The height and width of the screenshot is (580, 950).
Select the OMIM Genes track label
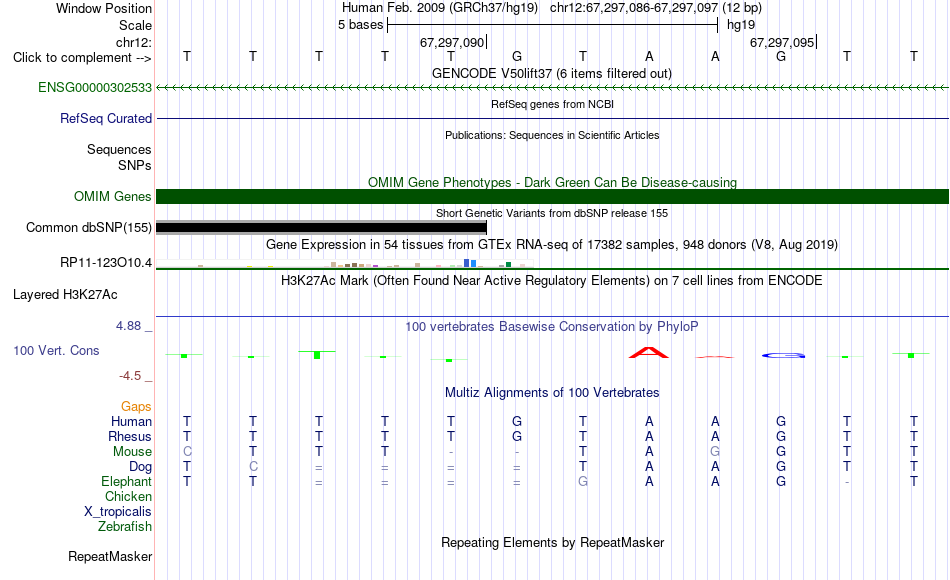(112, 196)
